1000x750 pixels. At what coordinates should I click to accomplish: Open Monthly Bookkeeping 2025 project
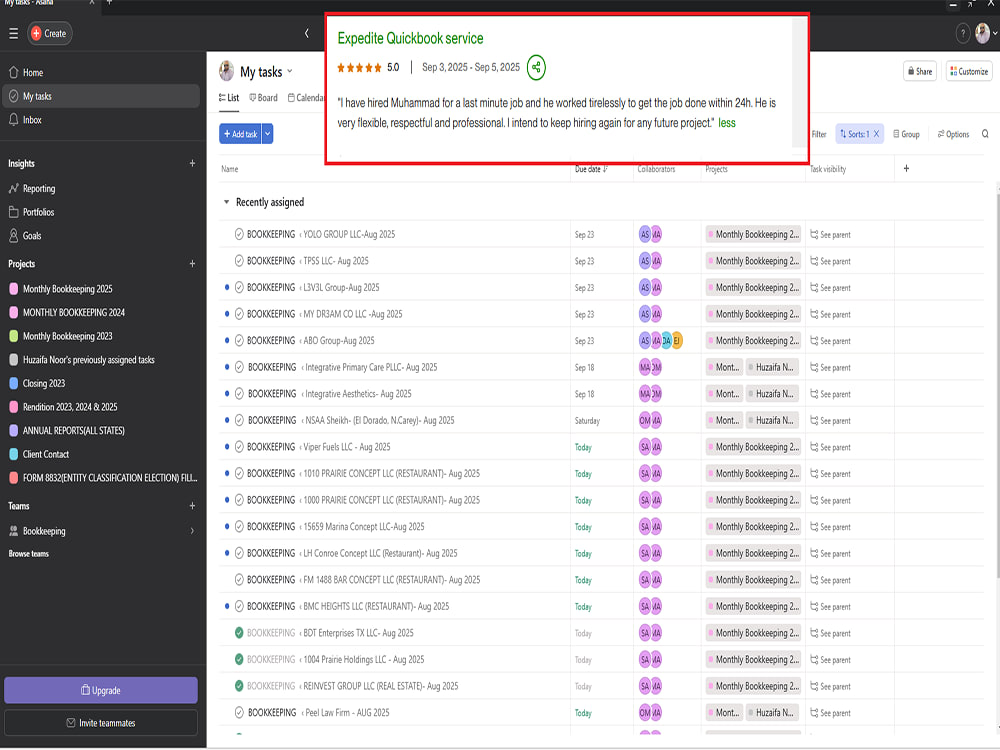coord(68,289)
